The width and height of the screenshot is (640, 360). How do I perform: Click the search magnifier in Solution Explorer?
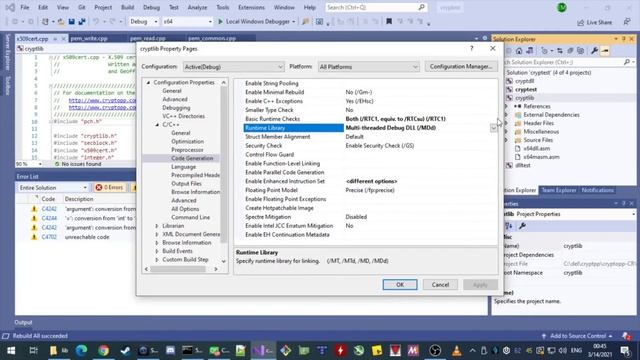[627, 62]
